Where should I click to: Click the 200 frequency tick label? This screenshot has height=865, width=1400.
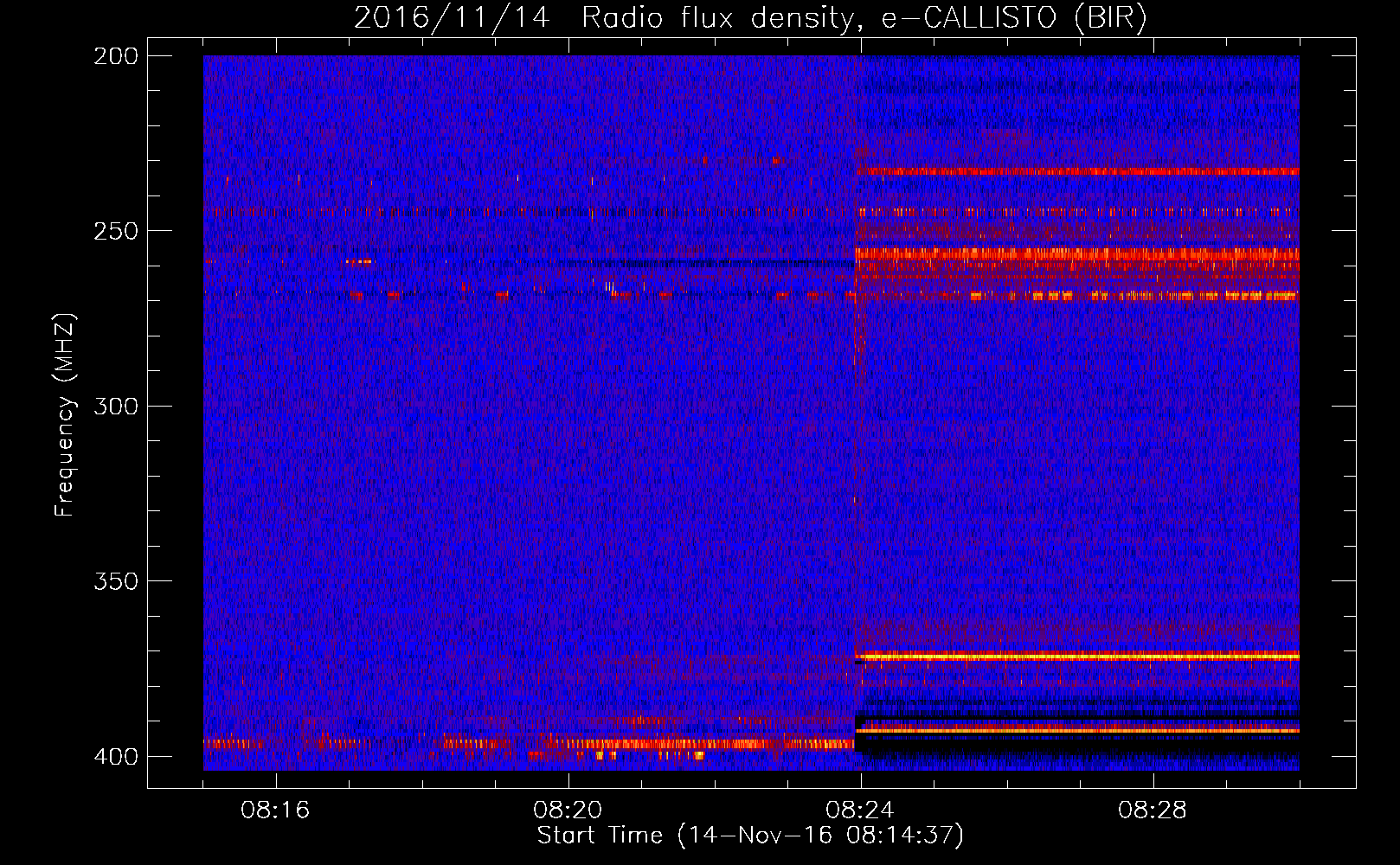[x=115, y=56]
